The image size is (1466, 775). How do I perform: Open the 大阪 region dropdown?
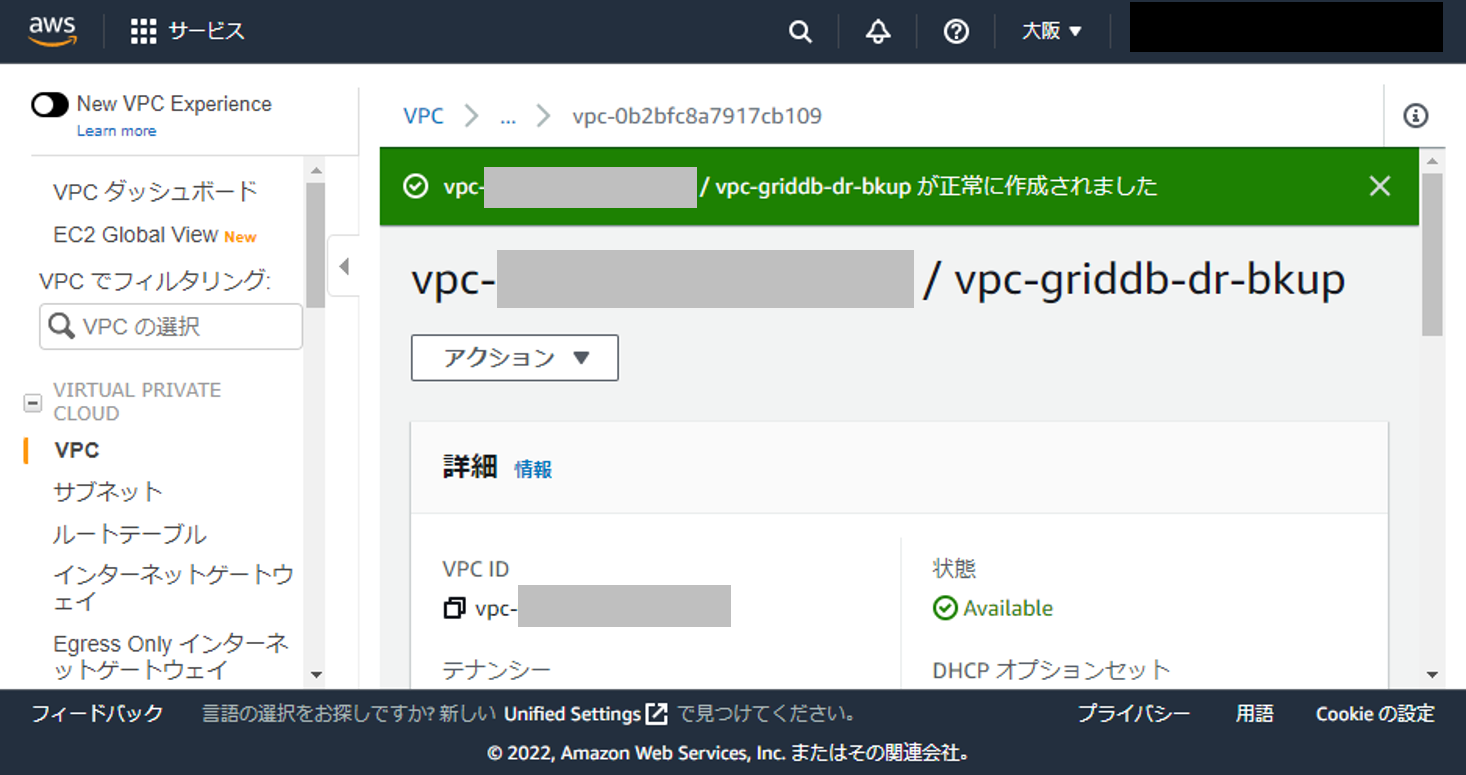click(1052, 32)
